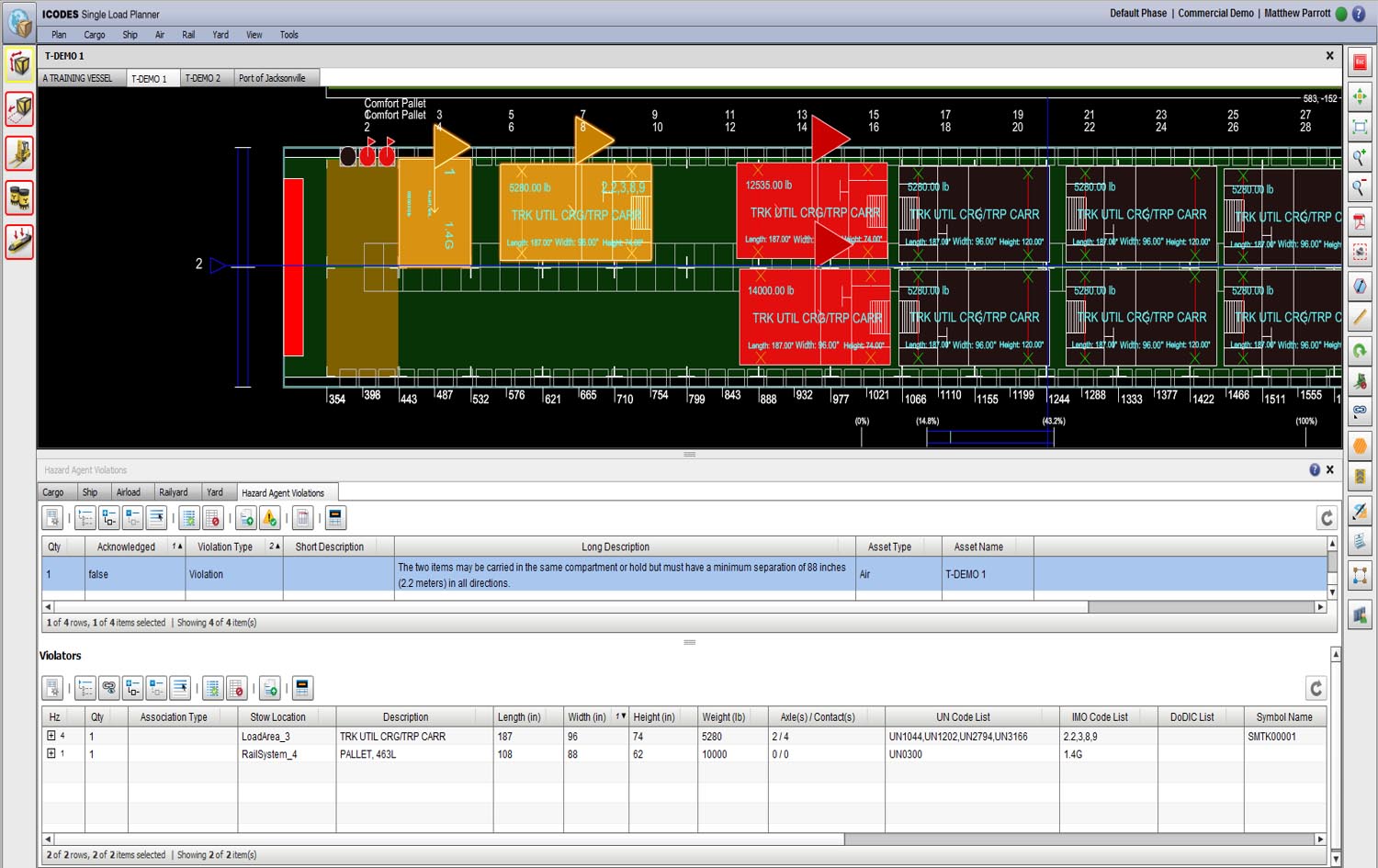The image size is (1378, 868).
Task: Click the chain link icon in Violators toolbar
Action: pos(109,688)
